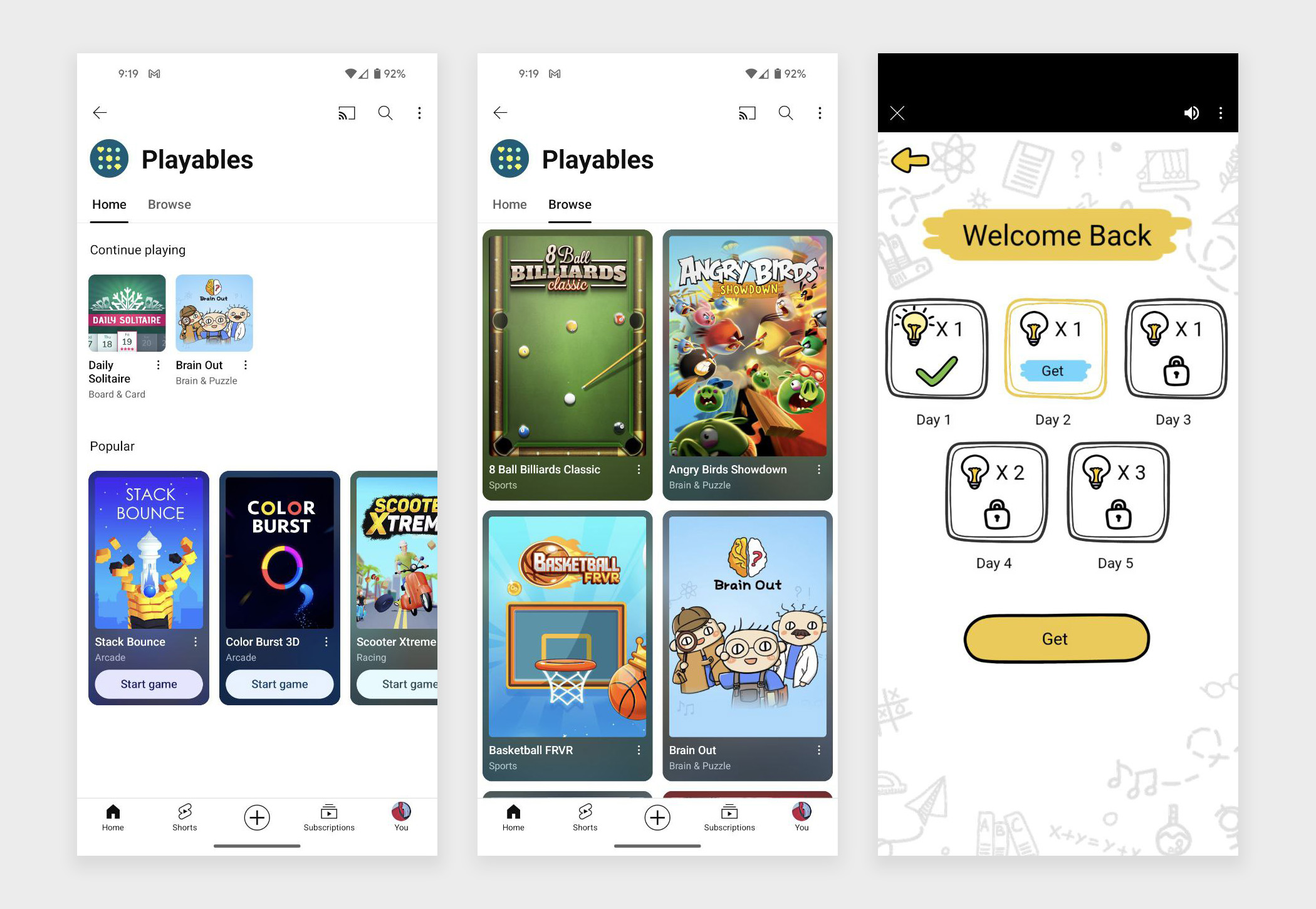The width and height of the screenshot is (1316, 909).
Task: Switch to the Home tab
Action: pyautogui.click(x=509, y=205)
